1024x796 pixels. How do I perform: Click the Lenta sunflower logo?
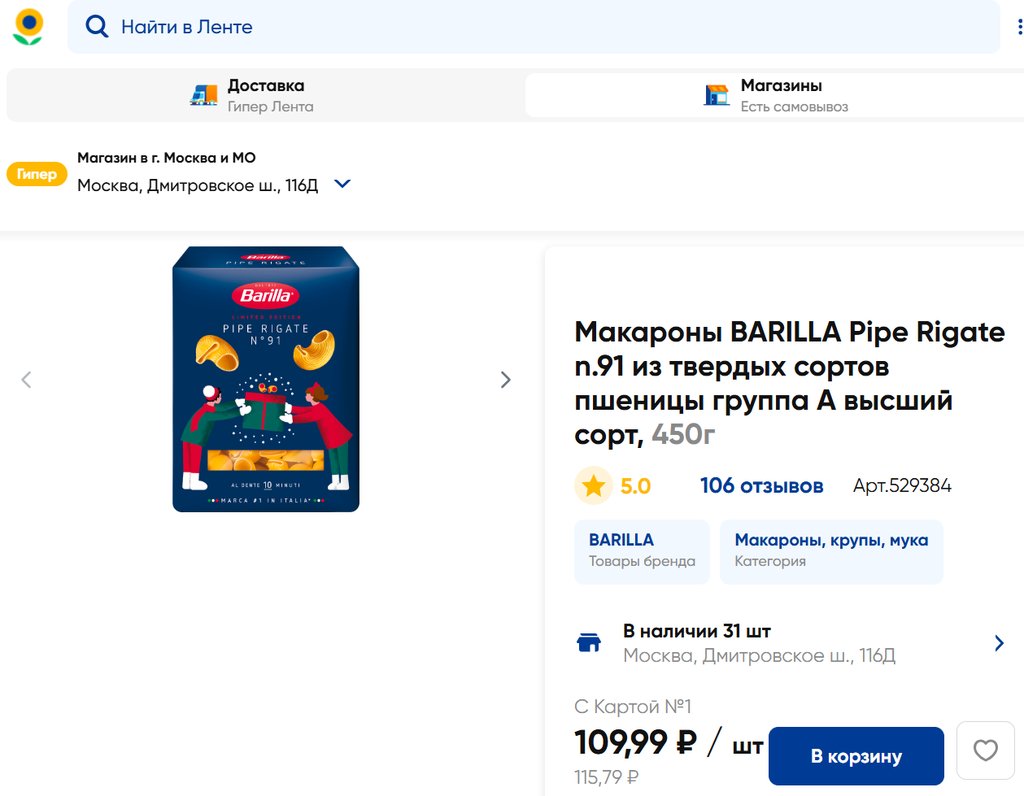[28, 27]
